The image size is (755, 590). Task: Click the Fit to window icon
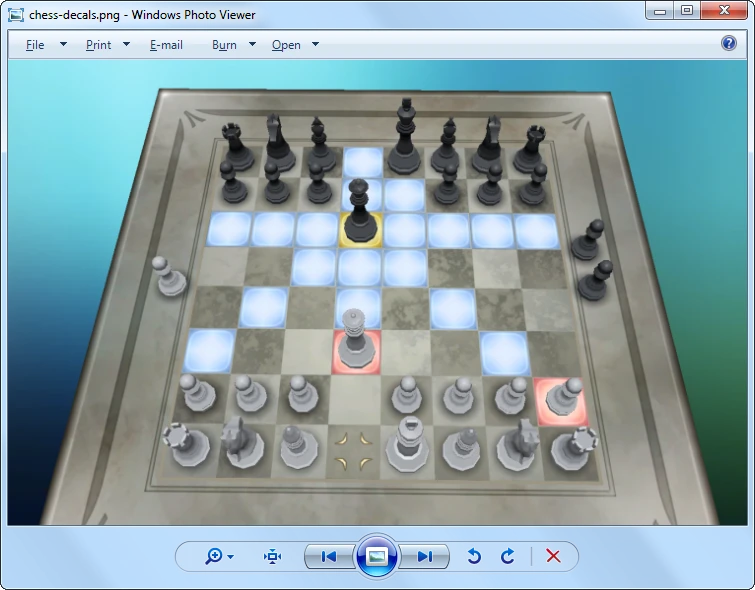273,557
